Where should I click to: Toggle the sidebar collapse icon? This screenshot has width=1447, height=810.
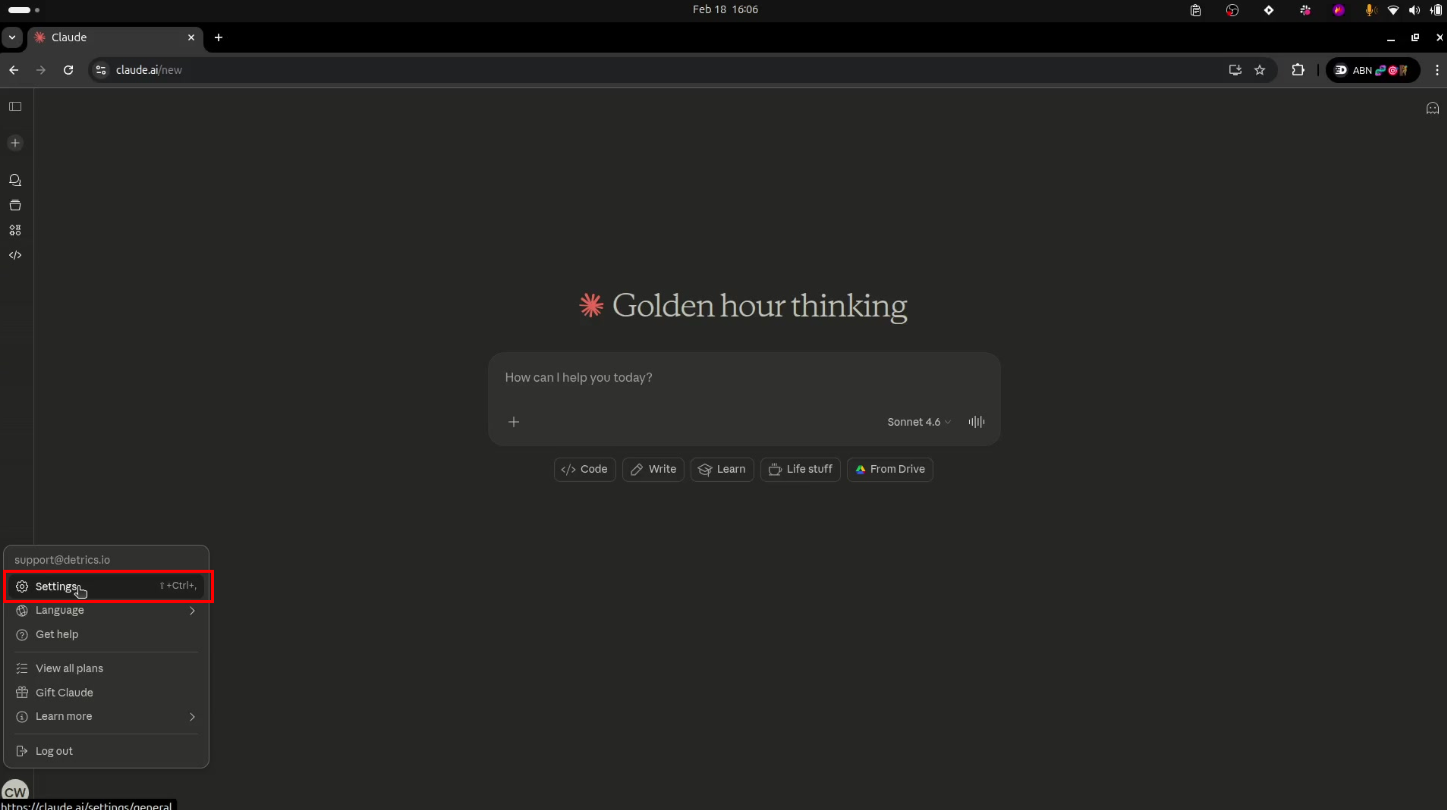[x=15, y=106]
